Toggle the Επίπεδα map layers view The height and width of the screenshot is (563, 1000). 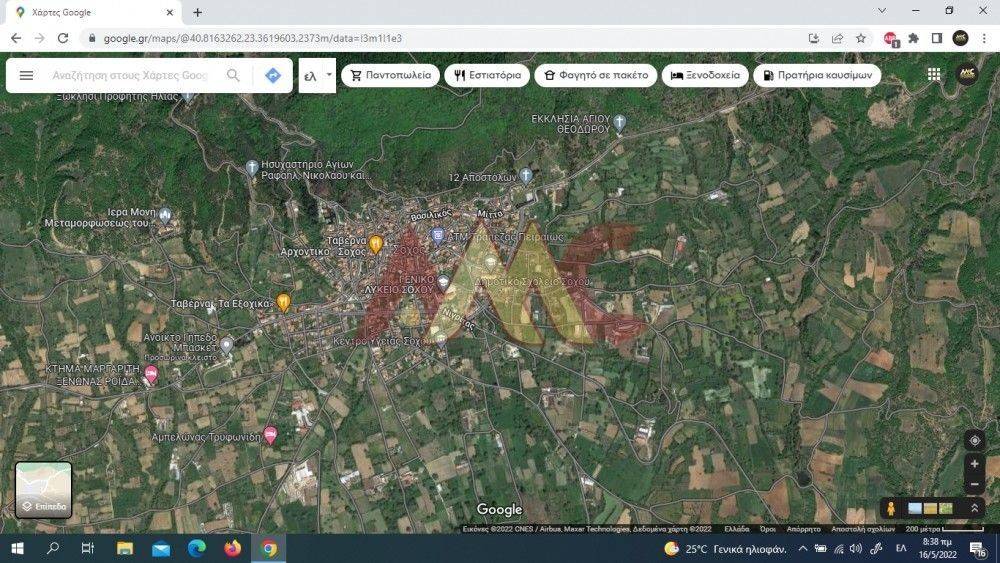tap(44, 490)
